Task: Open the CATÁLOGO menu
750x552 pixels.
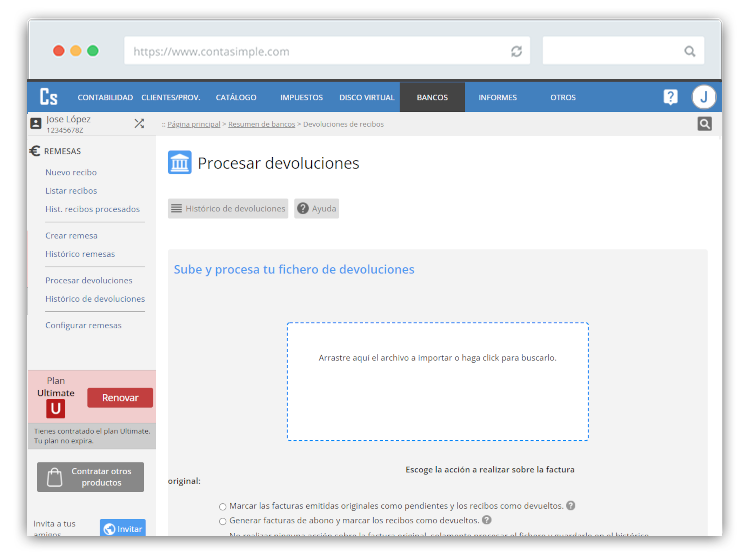Action: [236, 98]
